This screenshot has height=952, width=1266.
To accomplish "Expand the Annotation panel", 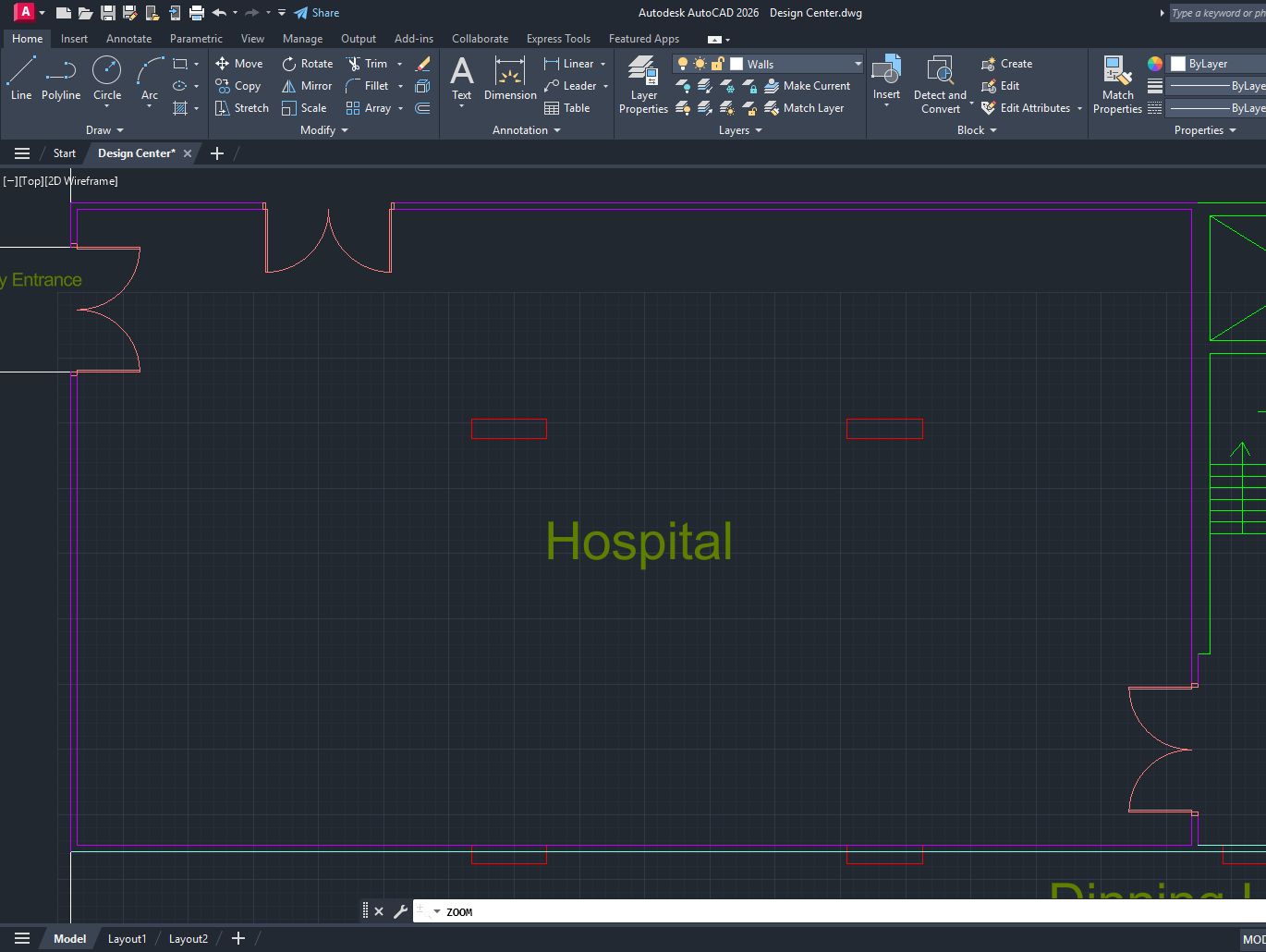I will click(527, 130).
